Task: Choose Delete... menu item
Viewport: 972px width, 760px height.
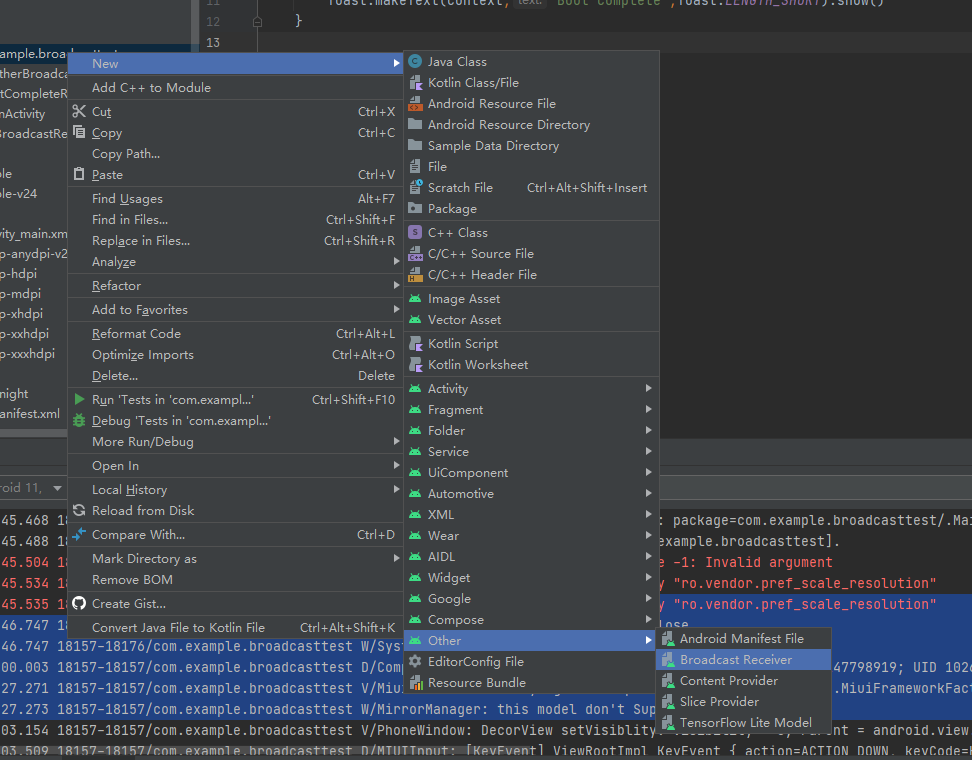Action: click(235, 376)
